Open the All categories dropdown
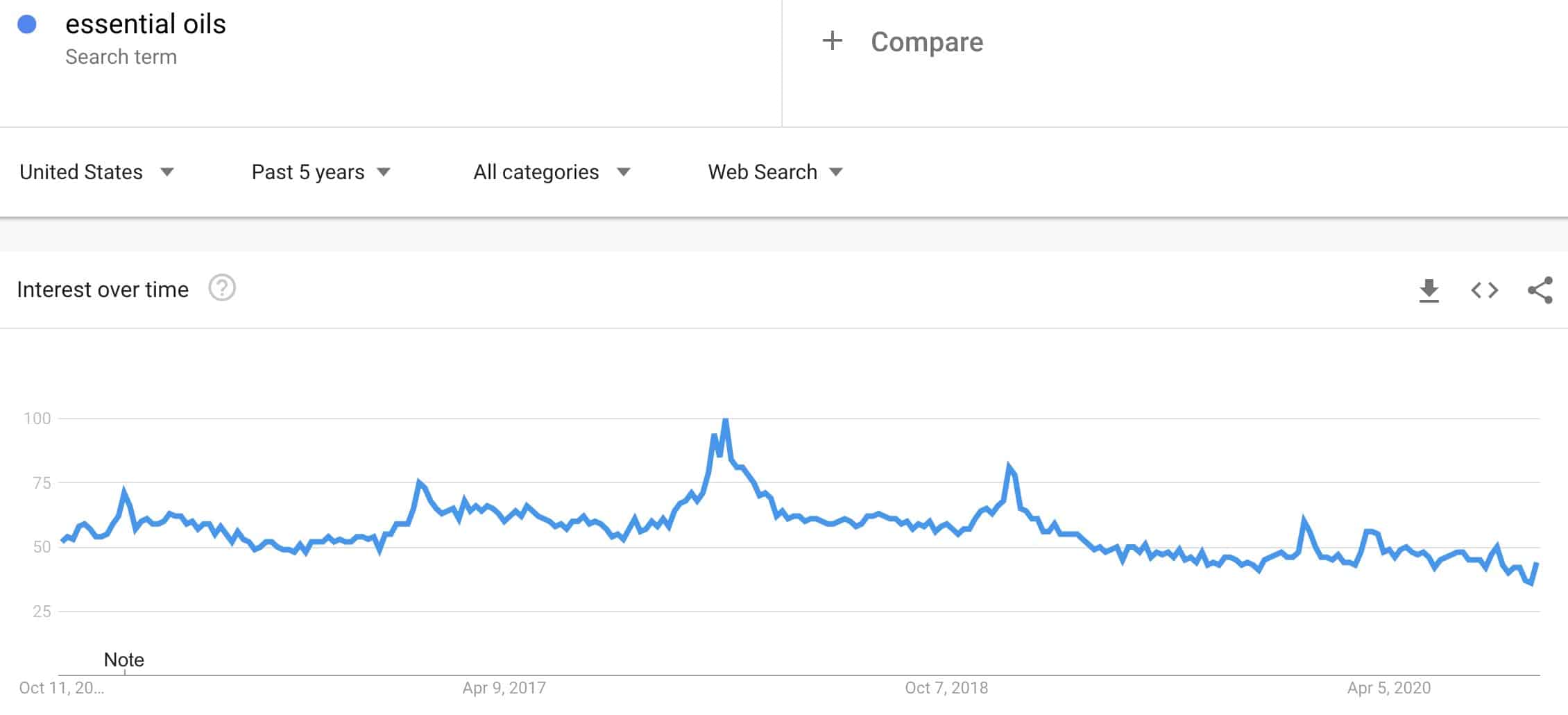1568x715 pixels. (552, 172)
